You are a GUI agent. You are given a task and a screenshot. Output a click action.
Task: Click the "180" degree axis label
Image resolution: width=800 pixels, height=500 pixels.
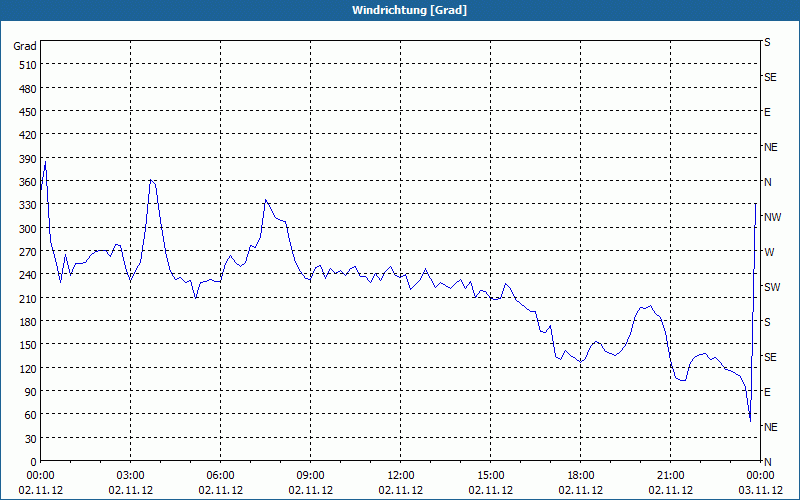point(28,322)
